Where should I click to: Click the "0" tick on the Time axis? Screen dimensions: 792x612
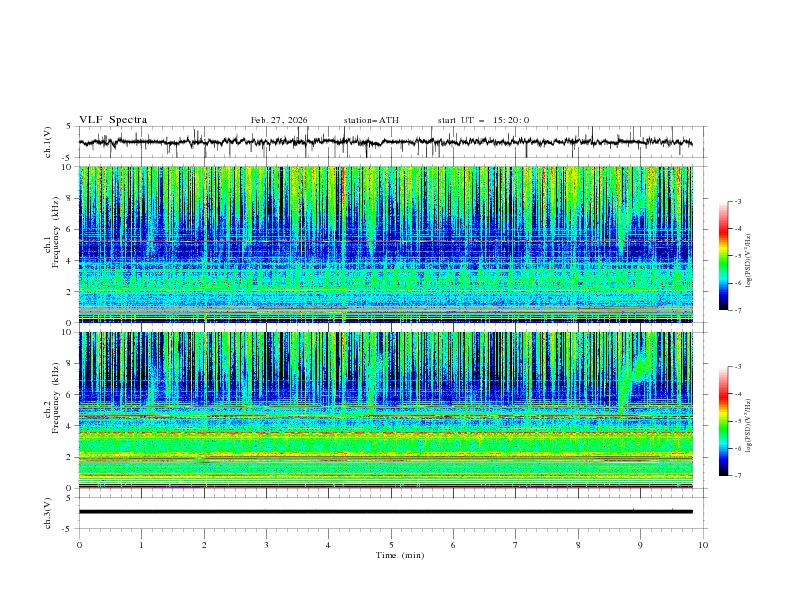point(79,545)
